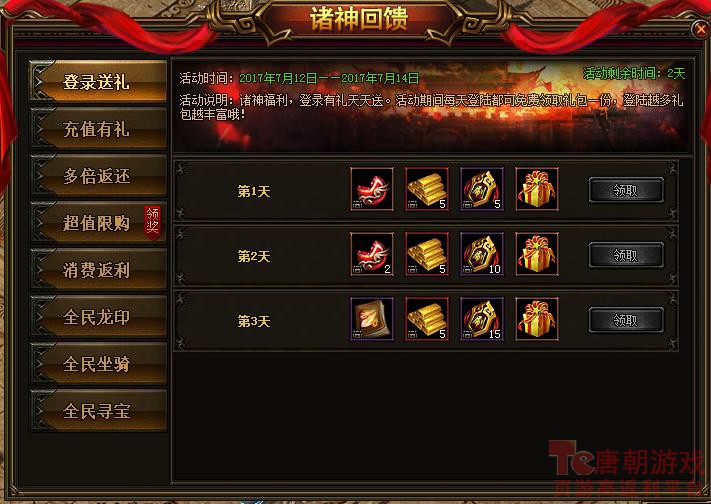Switch to the 充值有礼 tab
The height and width of the screenshot is (504, 711).
[x=98, y=129]
